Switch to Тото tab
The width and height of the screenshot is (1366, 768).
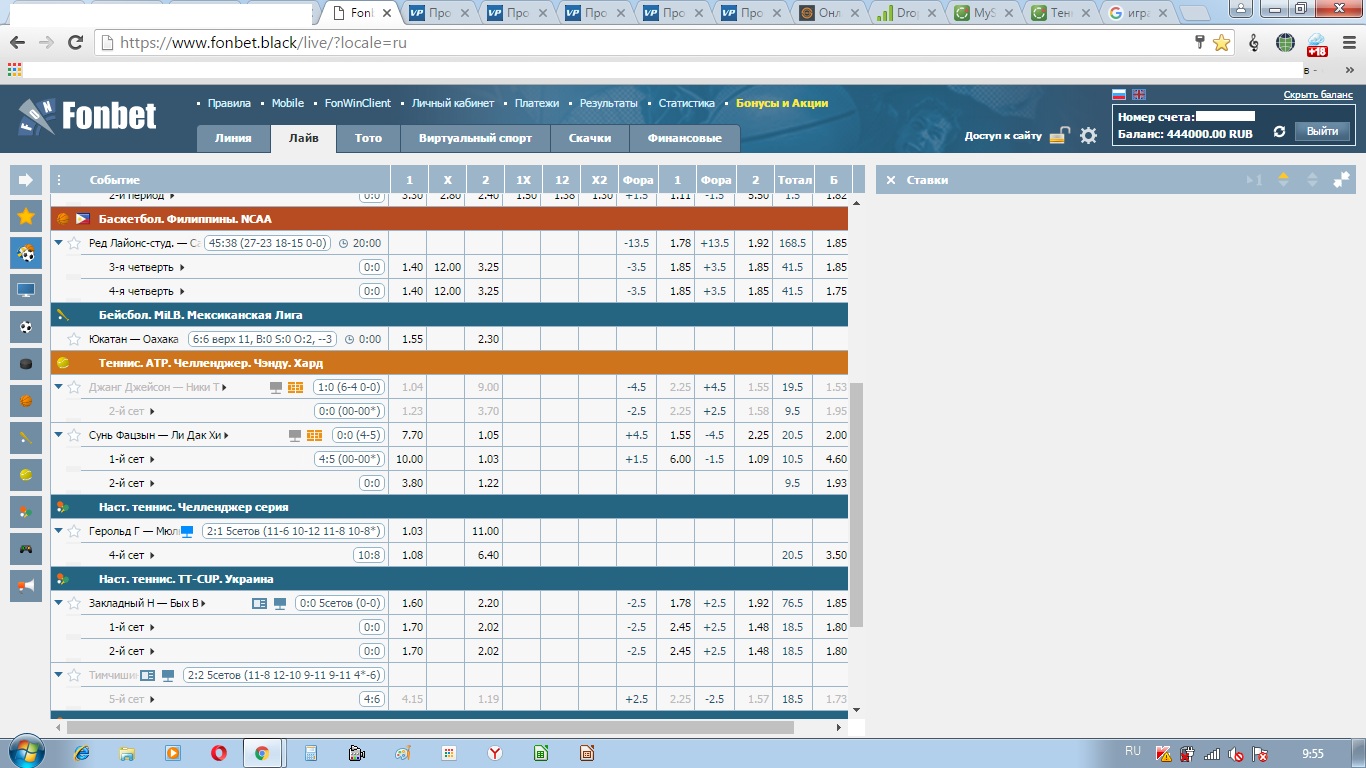click(x=368, y=138)
